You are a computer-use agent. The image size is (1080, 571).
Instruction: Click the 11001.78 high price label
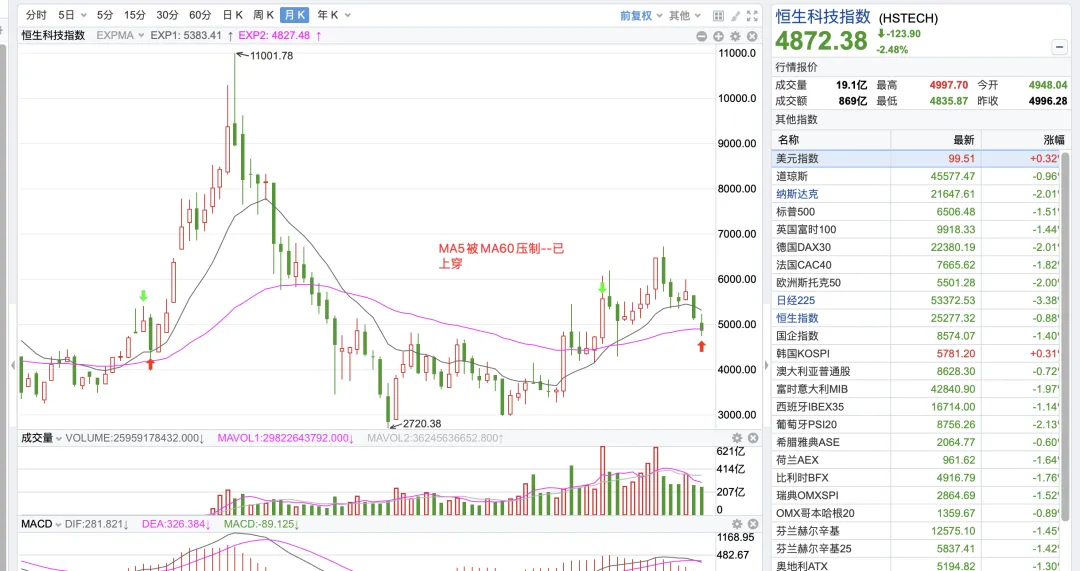click(271, 56)
